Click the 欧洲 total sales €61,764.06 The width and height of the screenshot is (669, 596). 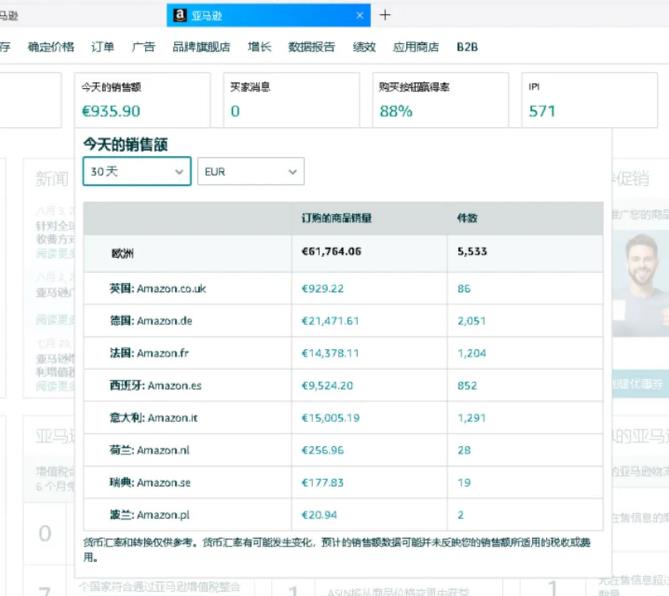pyautogui.click(x=332, y=252)
